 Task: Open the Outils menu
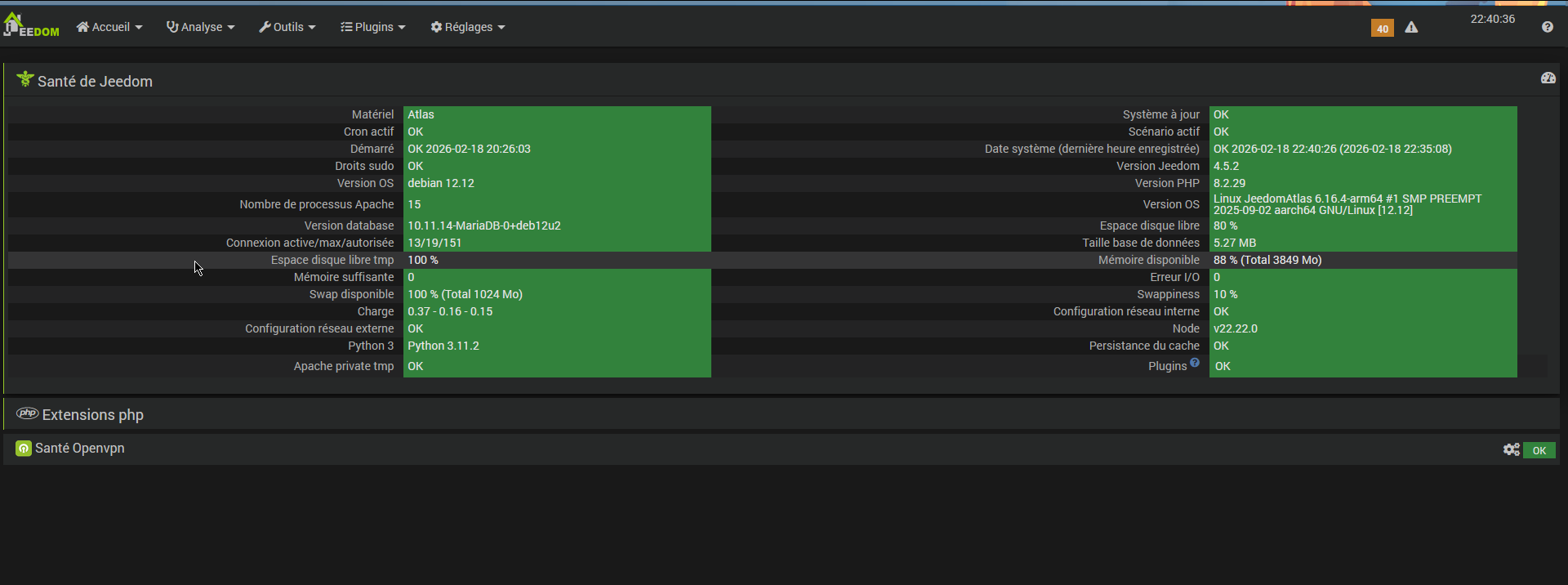coord(287,27)
